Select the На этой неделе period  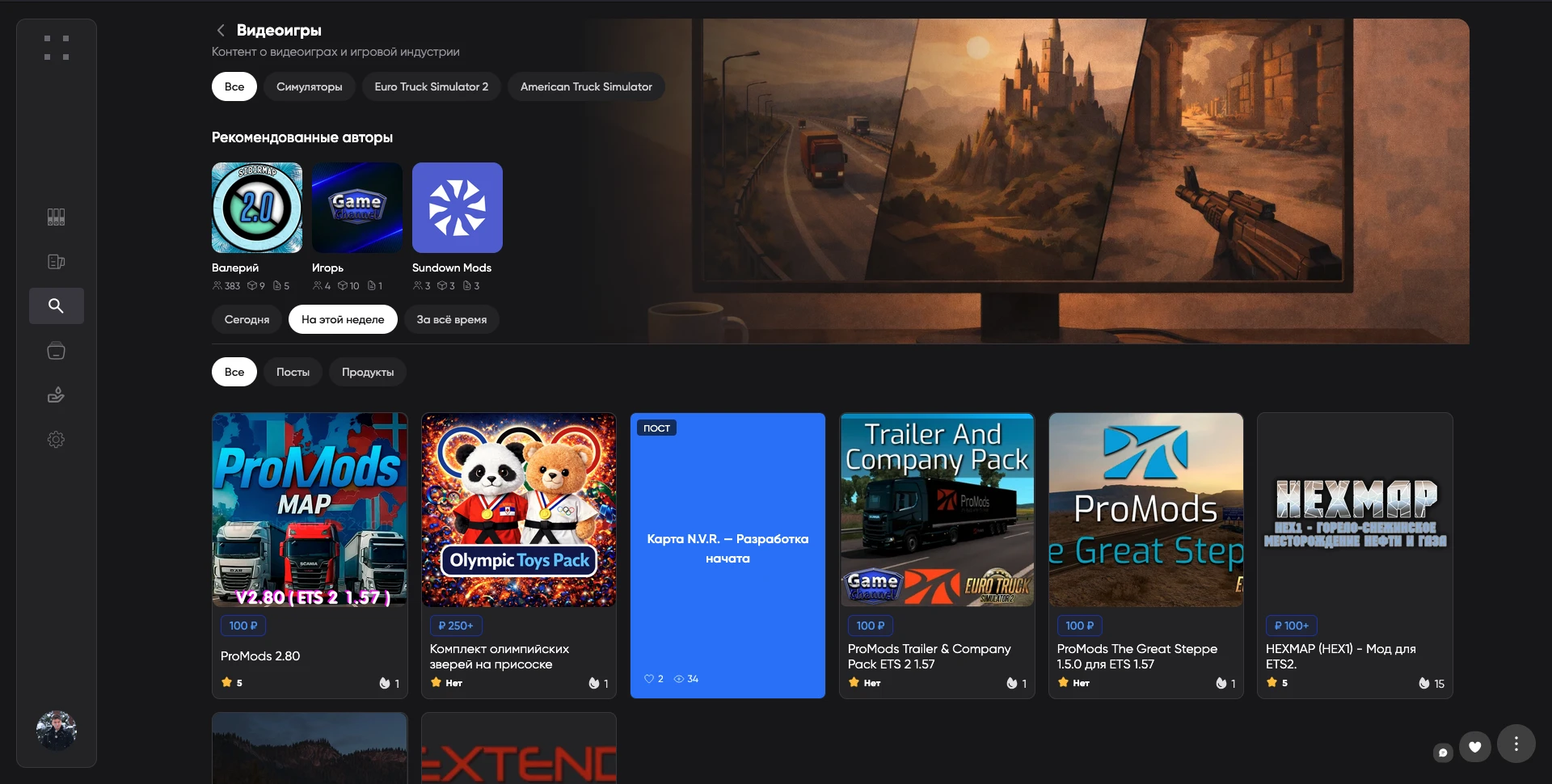pos(343,319)
